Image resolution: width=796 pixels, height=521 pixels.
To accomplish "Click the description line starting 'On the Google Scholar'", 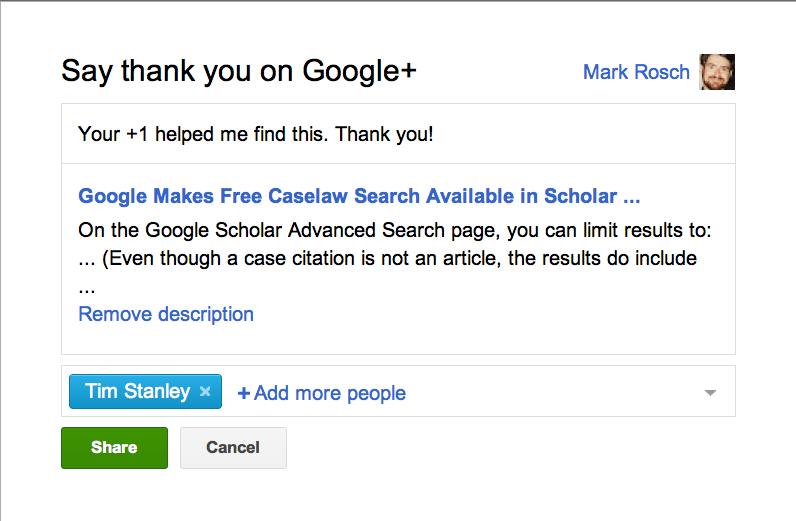I will pyautogui.click(x=394, y=231).
